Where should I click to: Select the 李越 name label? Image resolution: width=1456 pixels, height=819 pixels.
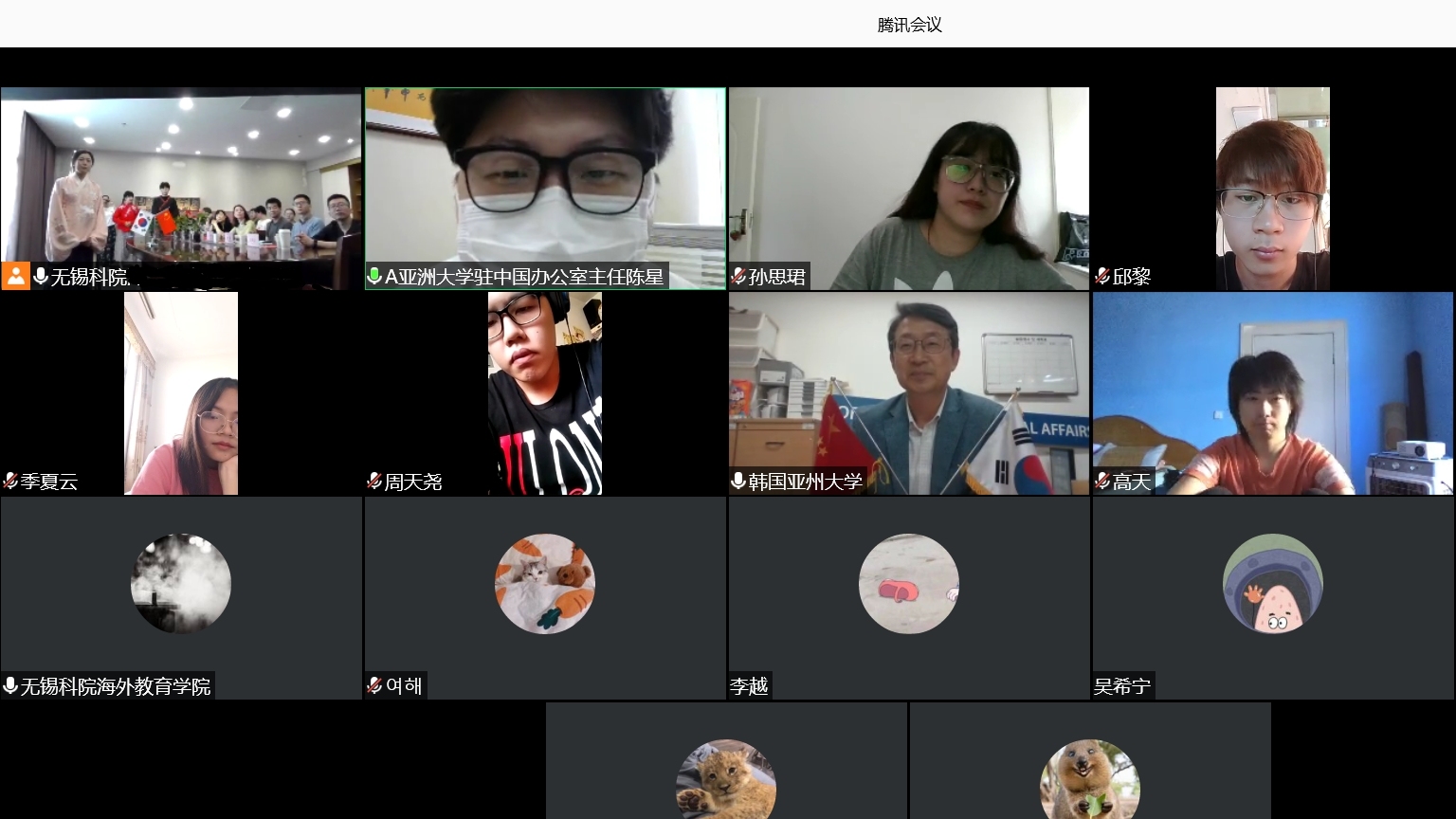click(749, 685)
